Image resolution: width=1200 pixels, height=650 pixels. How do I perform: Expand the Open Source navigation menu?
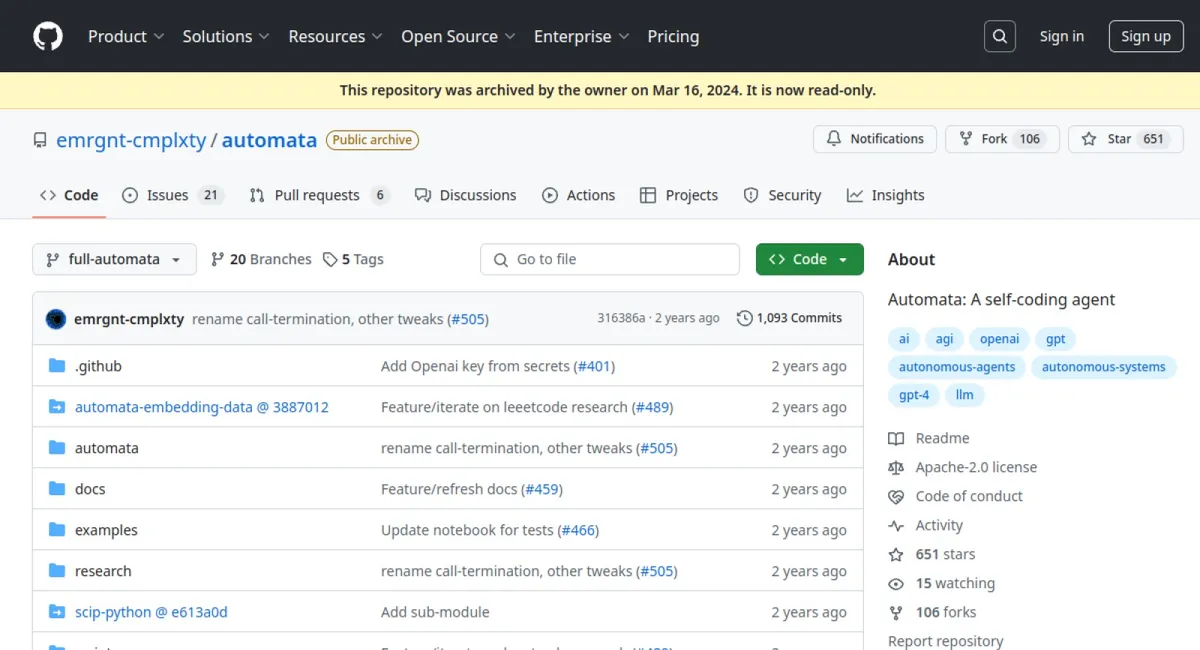coord(458,36)
